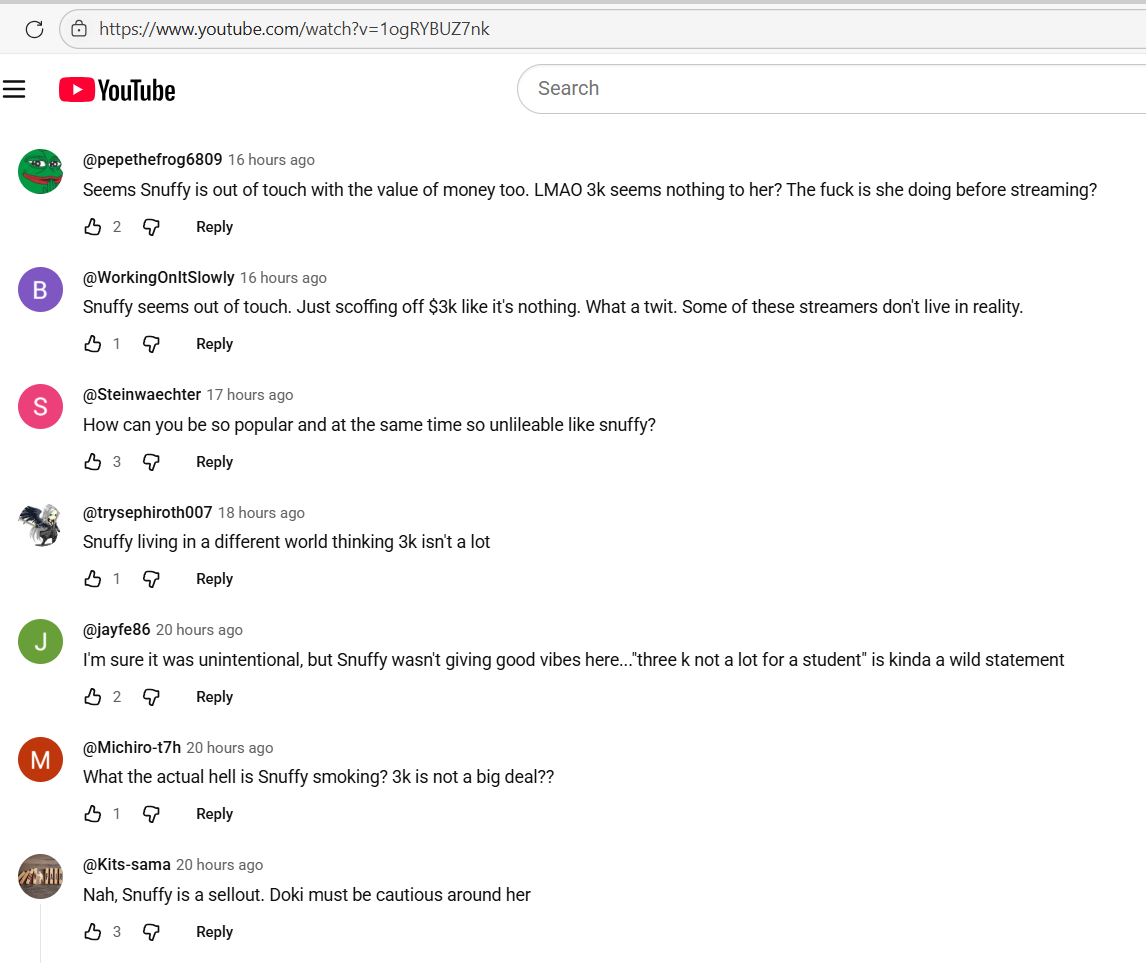Like @pepethefrog6809's comment
1146x963 pixels.
tap(93, 227)
